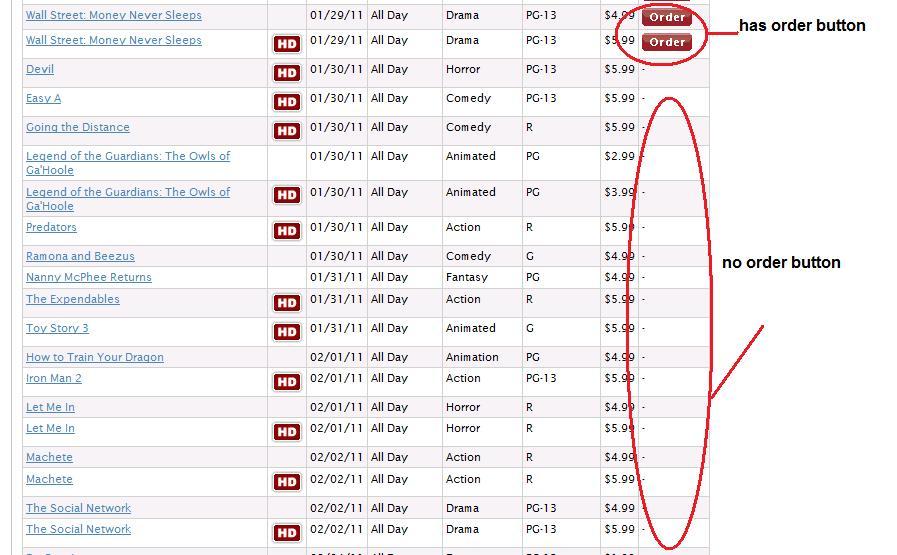Click G rating in Toy Story 3 row
The width and height of the screenshot is (897, 555).
click(530, 328)
